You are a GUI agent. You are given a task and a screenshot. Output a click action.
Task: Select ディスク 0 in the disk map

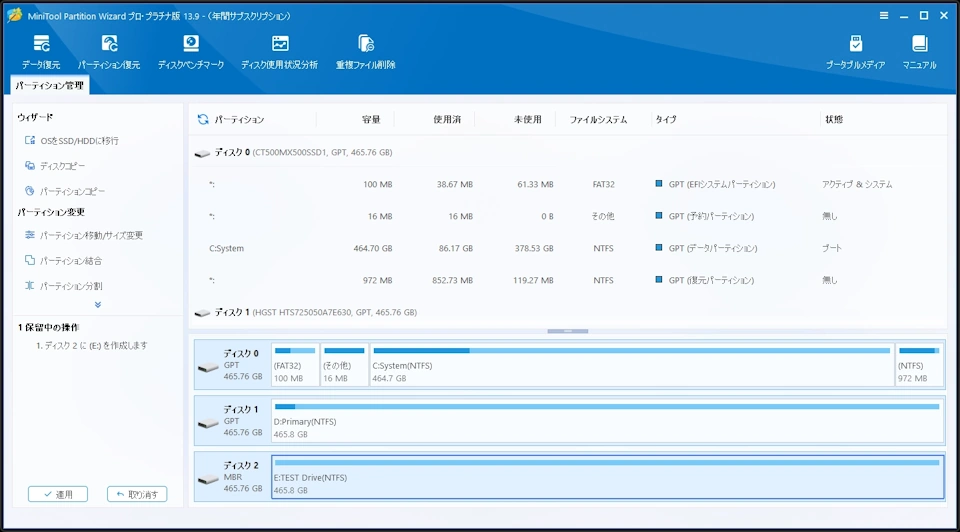tap(233, 365)
